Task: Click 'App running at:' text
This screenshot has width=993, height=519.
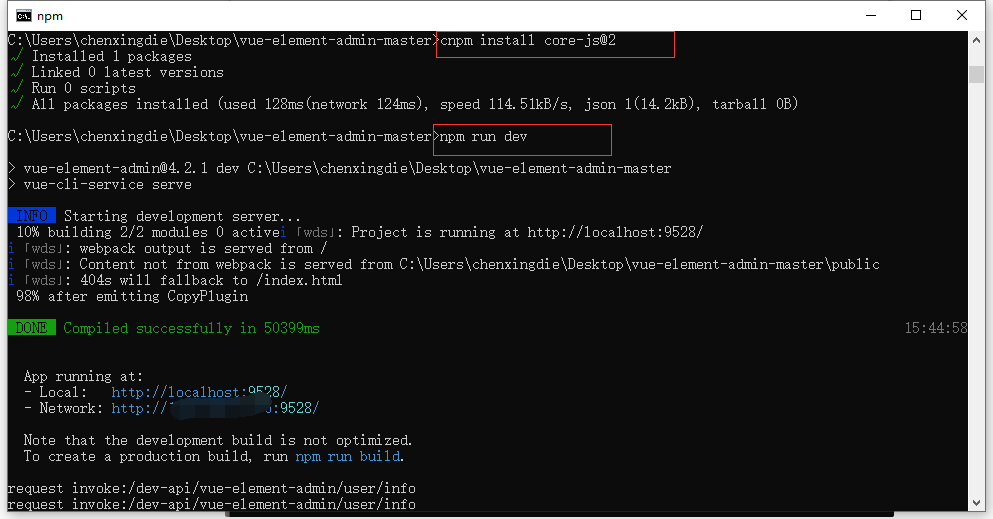Action: 84,376
